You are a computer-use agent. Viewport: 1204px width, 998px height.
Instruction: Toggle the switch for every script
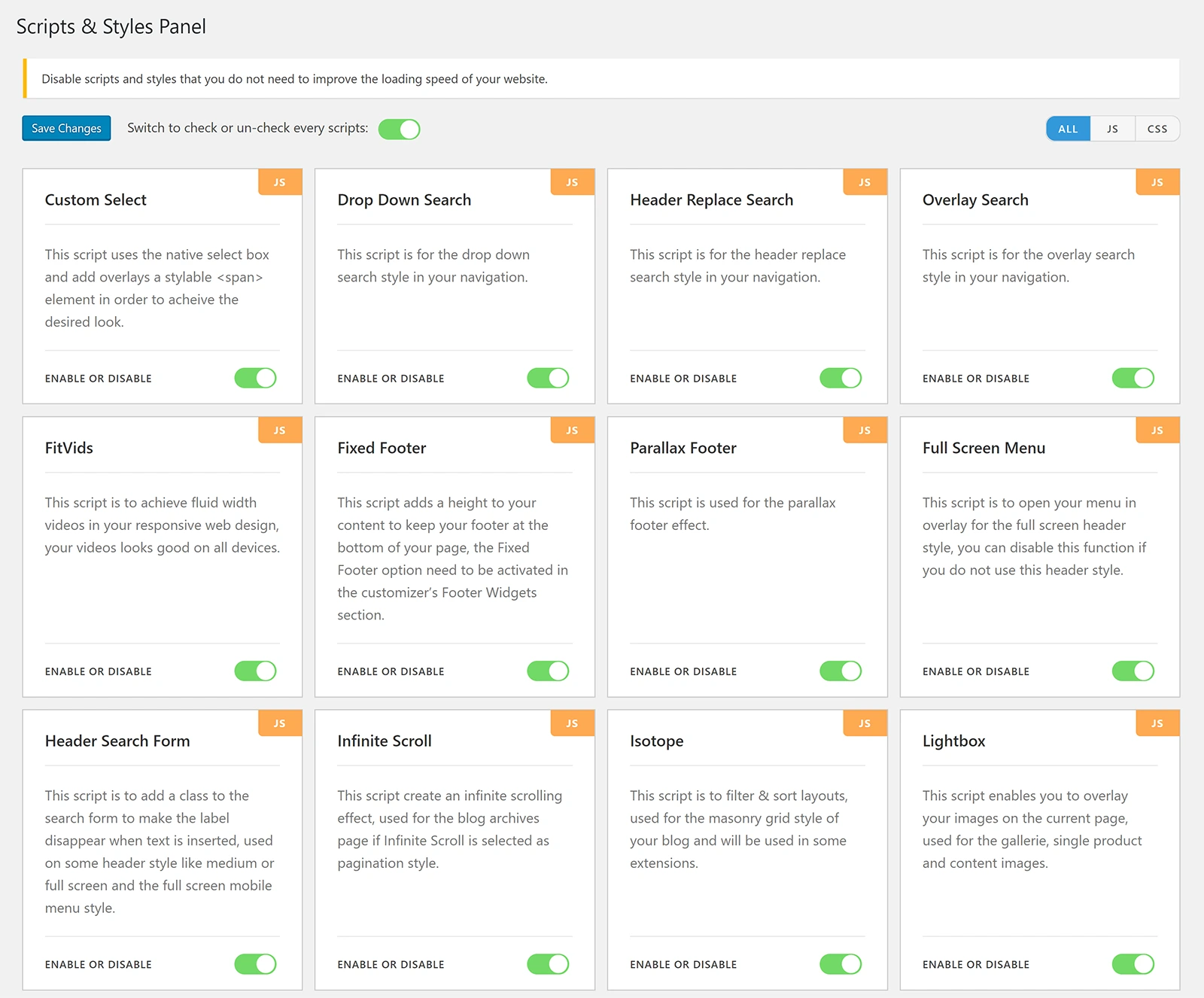399,129
